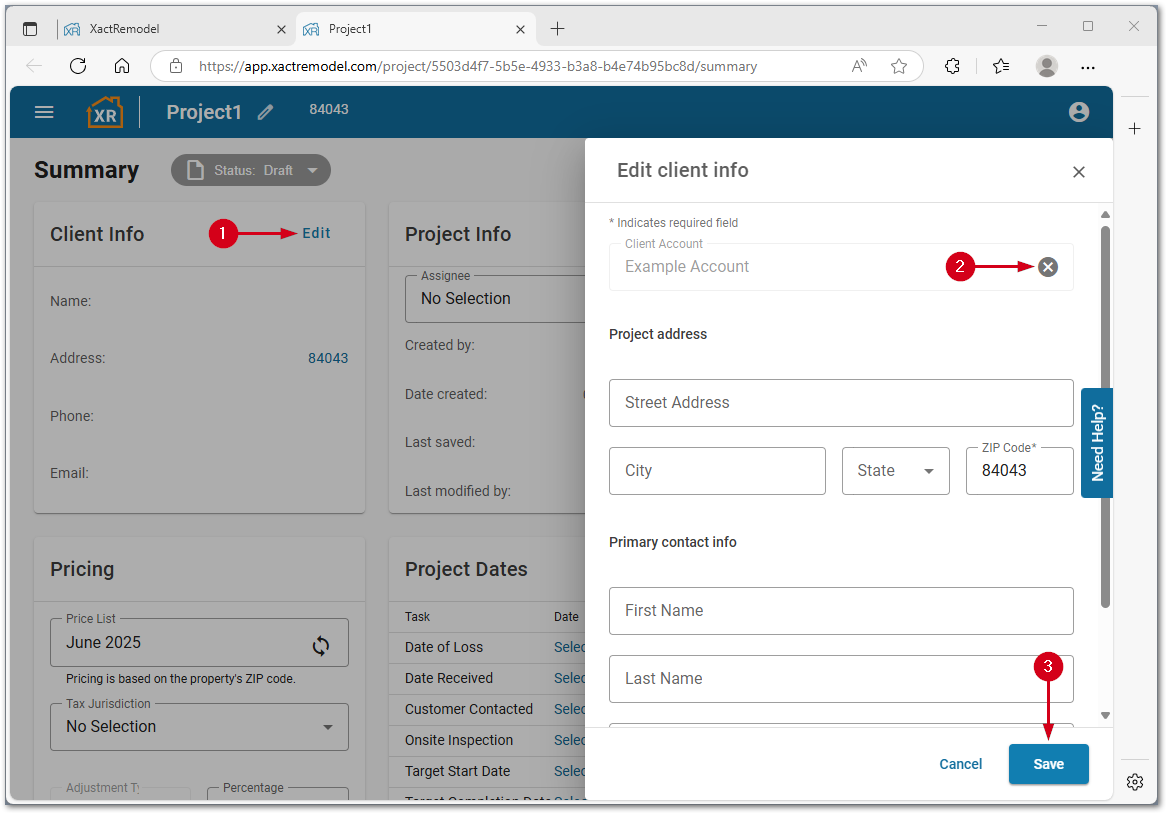The width and height of the screenshot is (1167, 814).
Task: Click the XR house logo
Action: pos(105,112)
